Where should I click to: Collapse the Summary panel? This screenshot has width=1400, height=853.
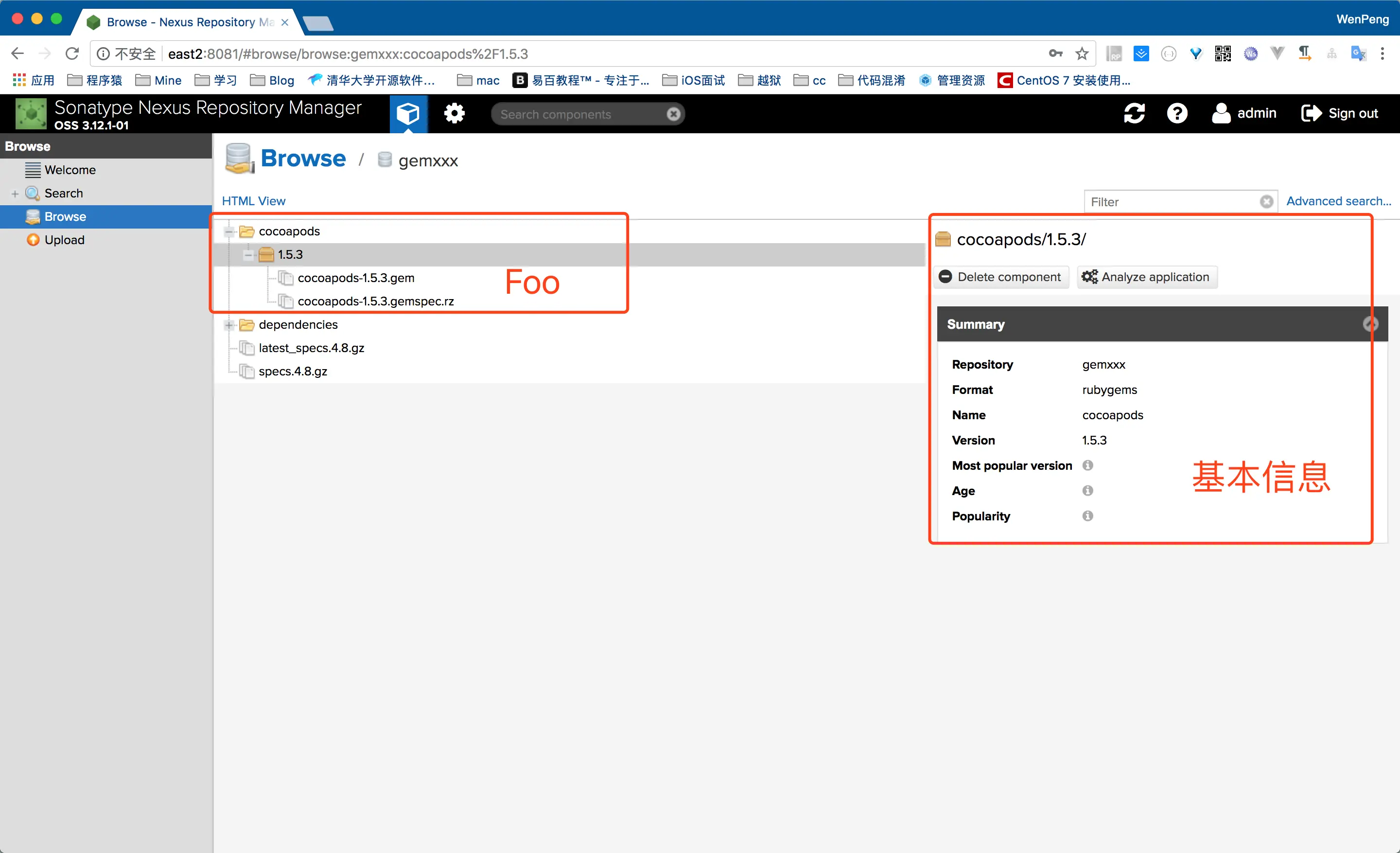click(1370, 324)
